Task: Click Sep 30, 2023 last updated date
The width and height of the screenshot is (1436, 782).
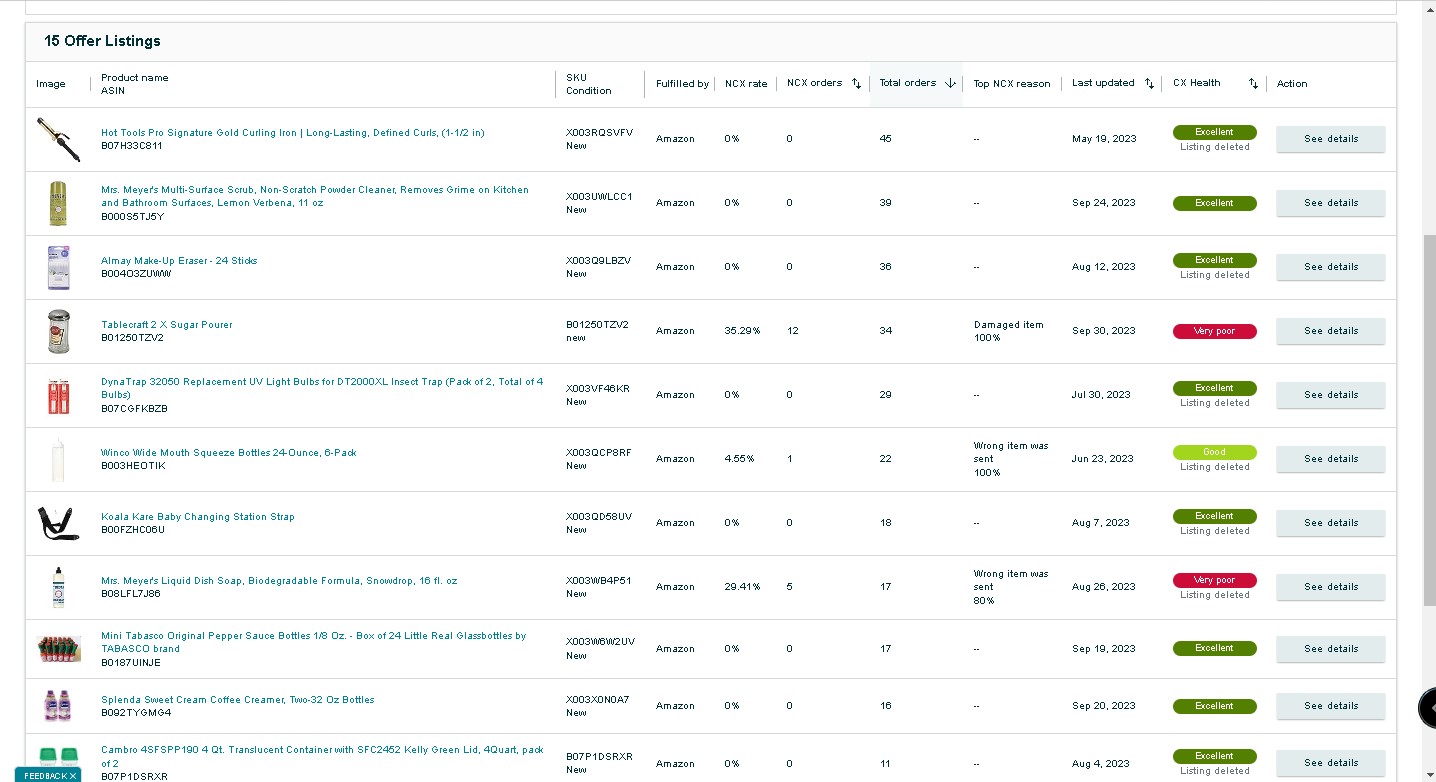Action: point(1104,331)
